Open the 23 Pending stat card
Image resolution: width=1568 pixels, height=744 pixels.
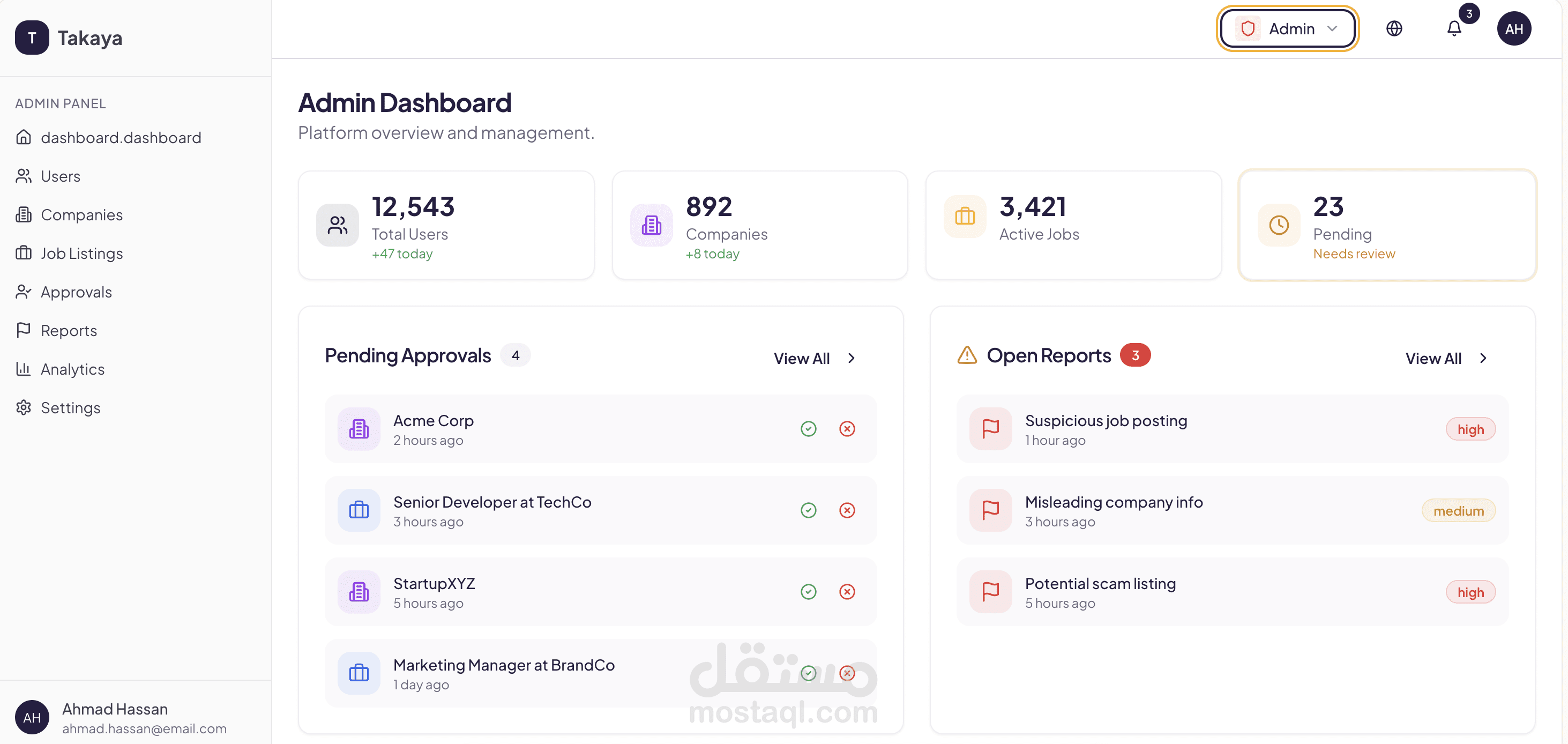[1387, 225]
